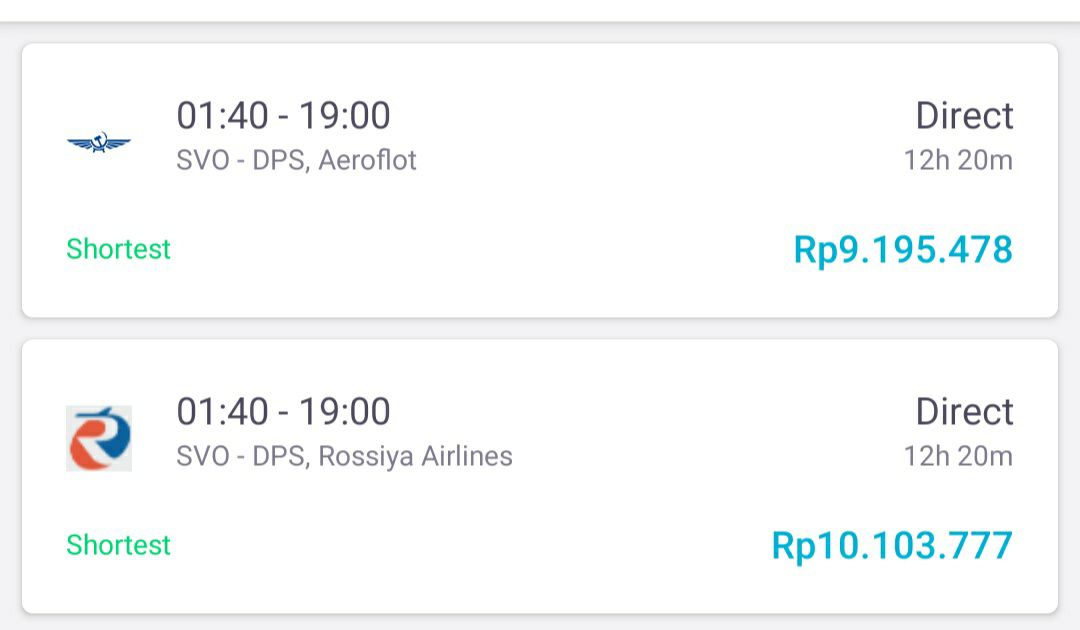Open the Aeroflot flight result card
This screenshot has height=630, width=1080.
click(x=540, y=180)
